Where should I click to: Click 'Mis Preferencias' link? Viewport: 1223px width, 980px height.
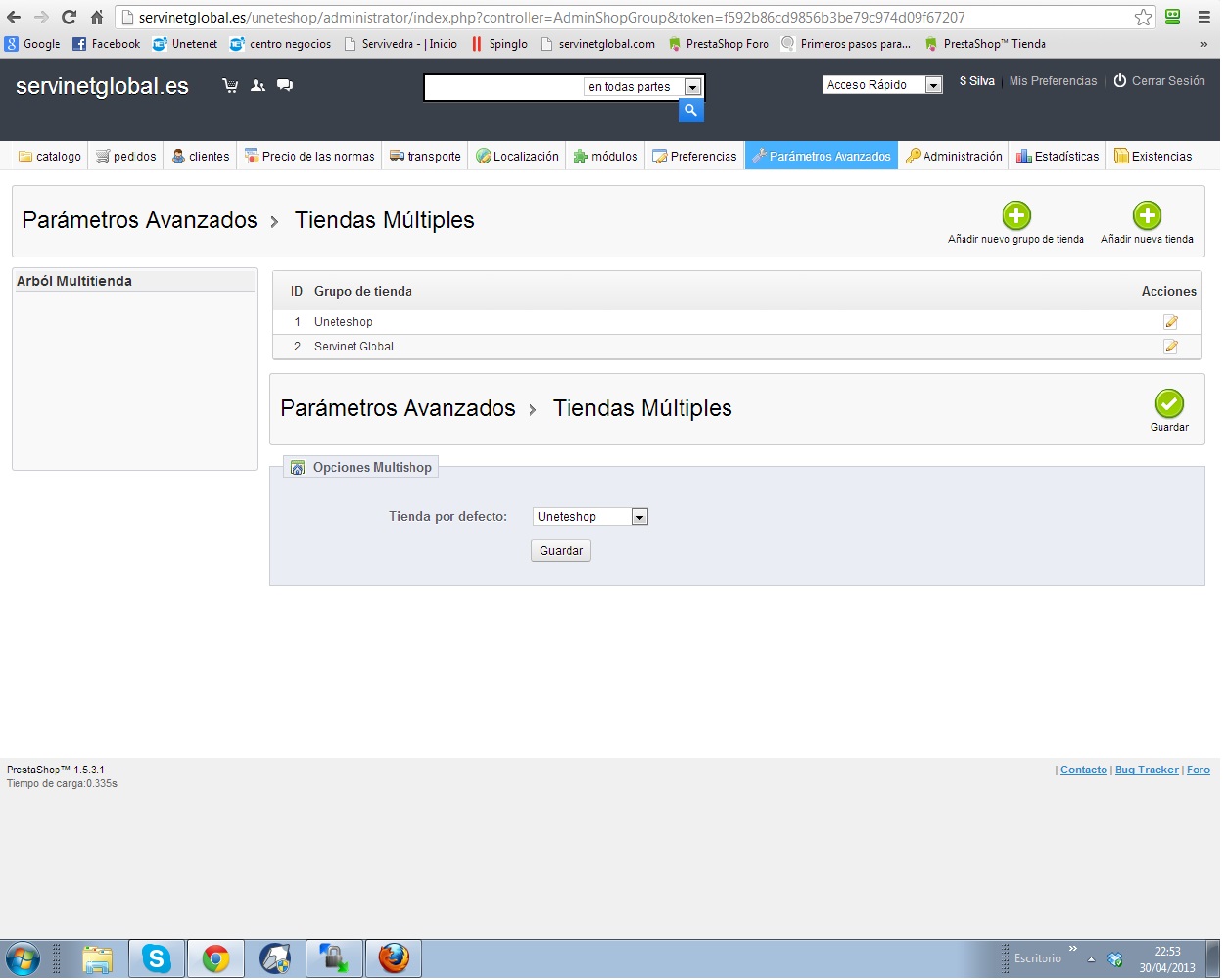coord(1053,81)
